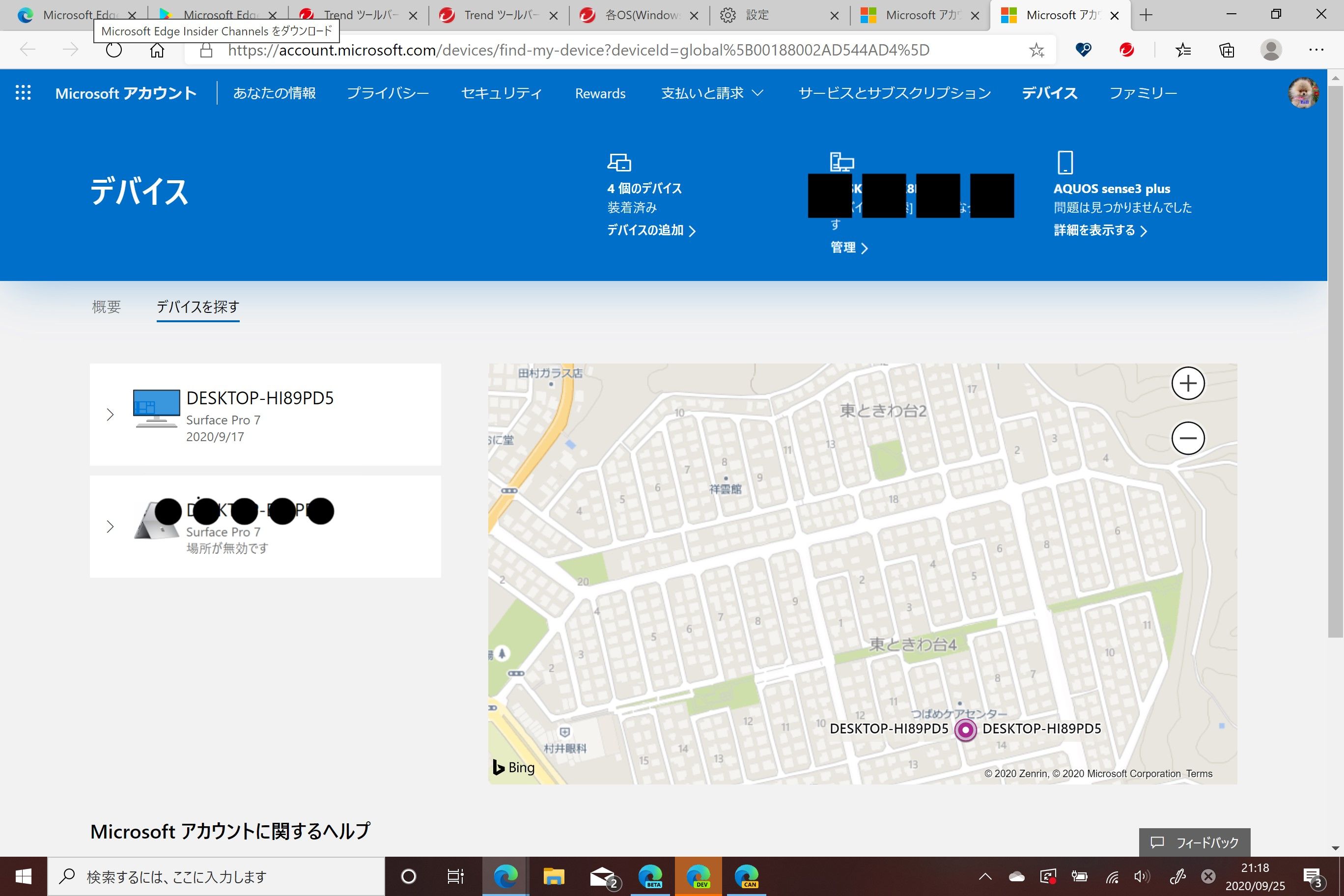Viewport: 1344px width, 896px height.
Task: Click the DESKTOP-HI89PD5 location pin on map
Action: tap(965, 729)
